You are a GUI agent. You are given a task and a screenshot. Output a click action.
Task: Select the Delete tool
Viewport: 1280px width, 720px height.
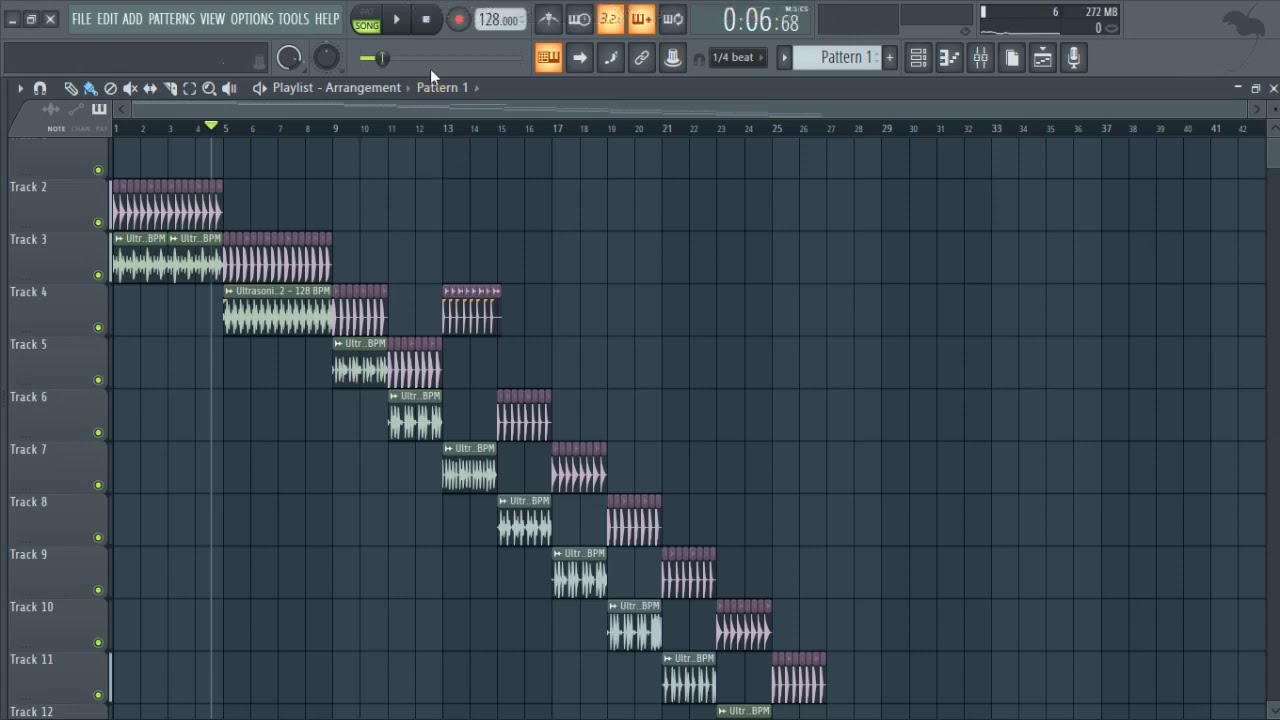point(110,88)
